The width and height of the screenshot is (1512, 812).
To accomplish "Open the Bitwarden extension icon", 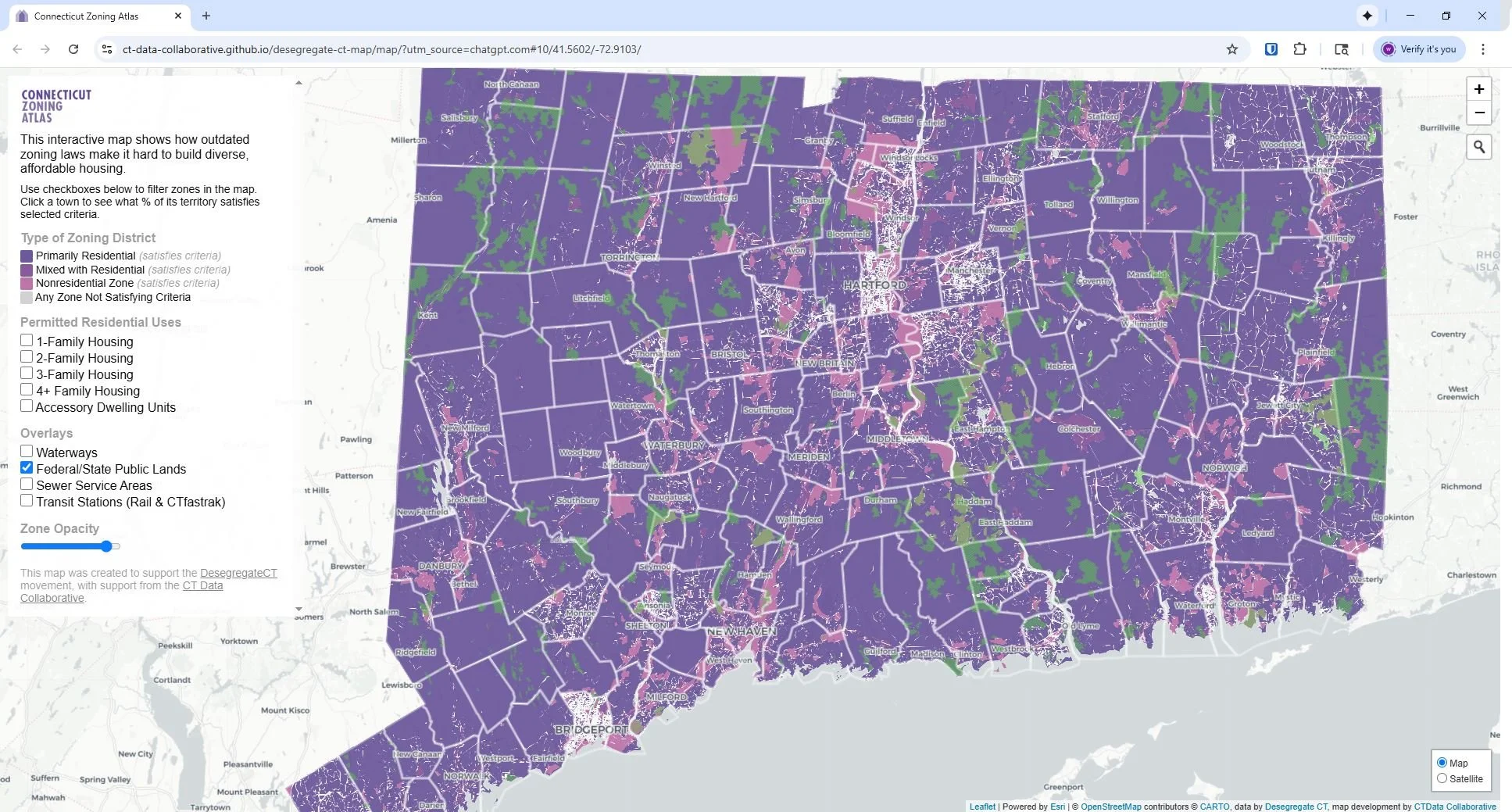I will [1271, 49].
